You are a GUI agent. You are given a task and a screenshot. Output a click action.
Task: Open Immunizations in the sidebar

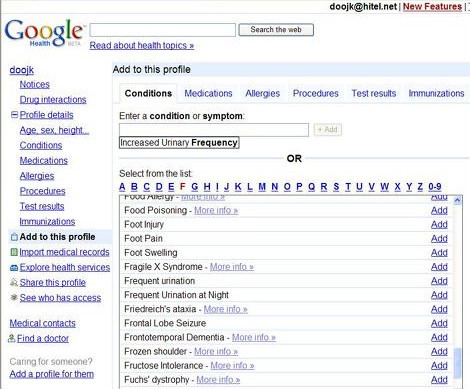[x=47, y=222]
